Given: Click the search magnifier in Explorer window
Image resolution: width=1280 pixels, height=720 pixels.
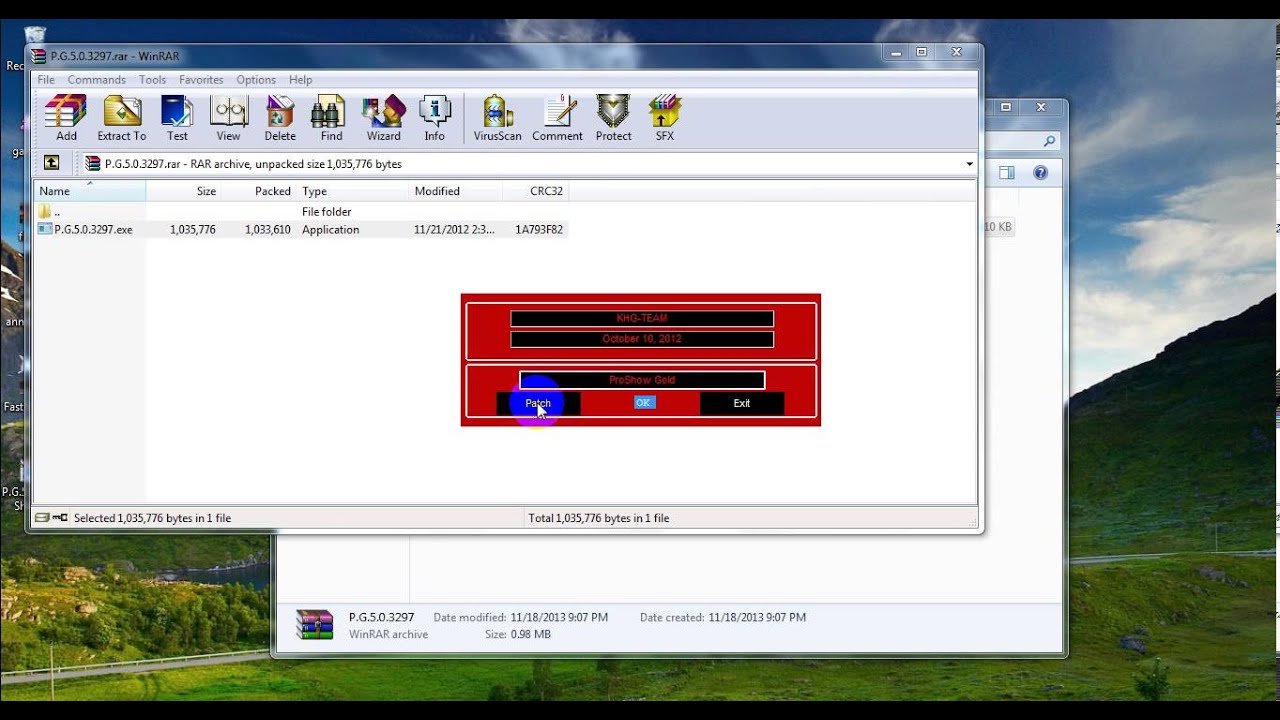Looking at the screenshot, I should coord(1049,141).
